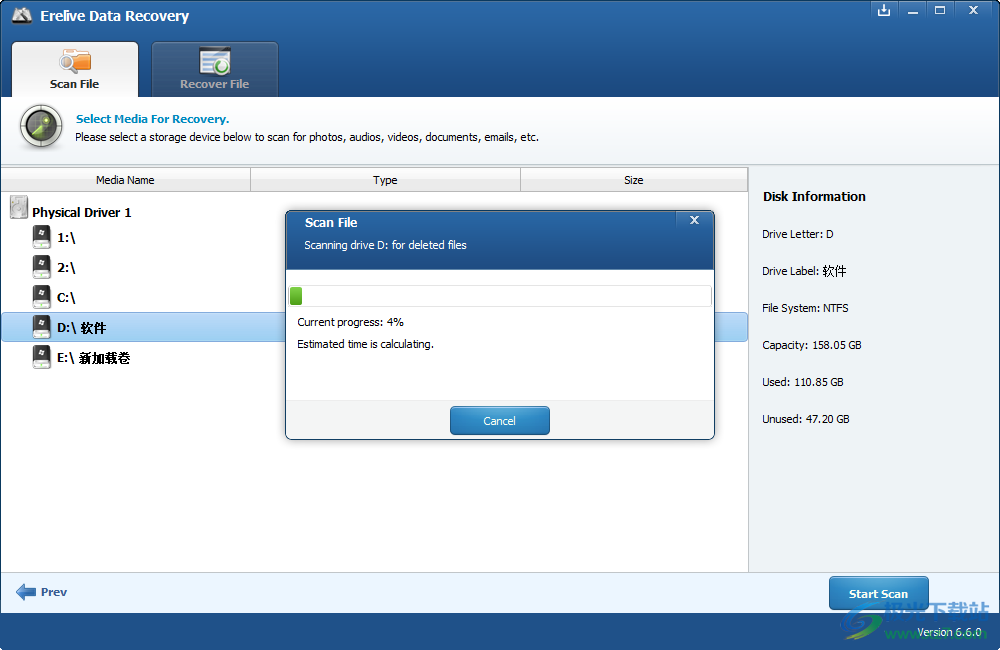Click the Media Name column header
This screenshot has width=1000, height=650.
coord(126,180)
